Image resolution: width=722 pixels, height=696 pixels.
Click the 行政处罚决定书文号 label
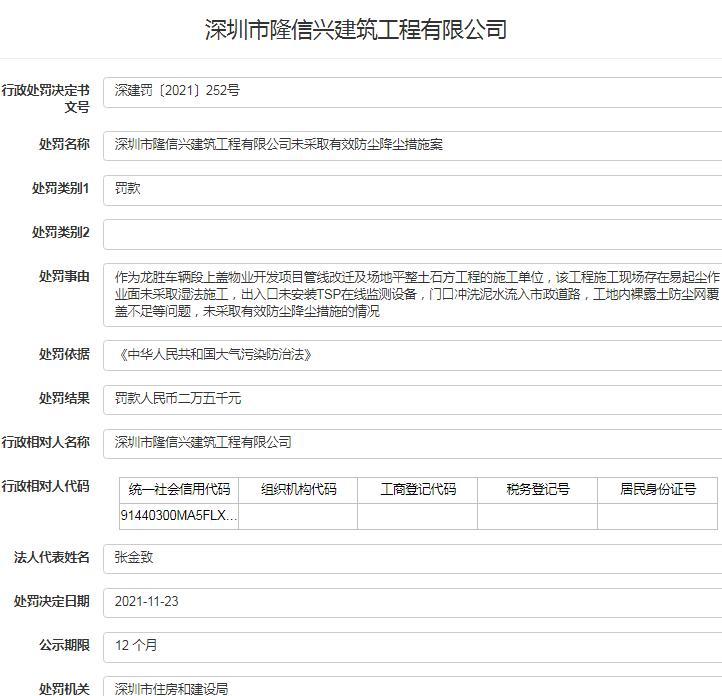point(45,99)
